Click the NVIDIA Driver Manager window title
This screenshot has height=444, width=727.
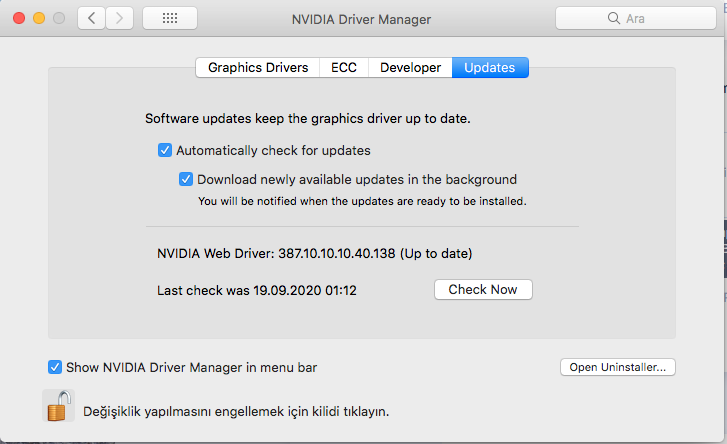(x=361, y=18)
